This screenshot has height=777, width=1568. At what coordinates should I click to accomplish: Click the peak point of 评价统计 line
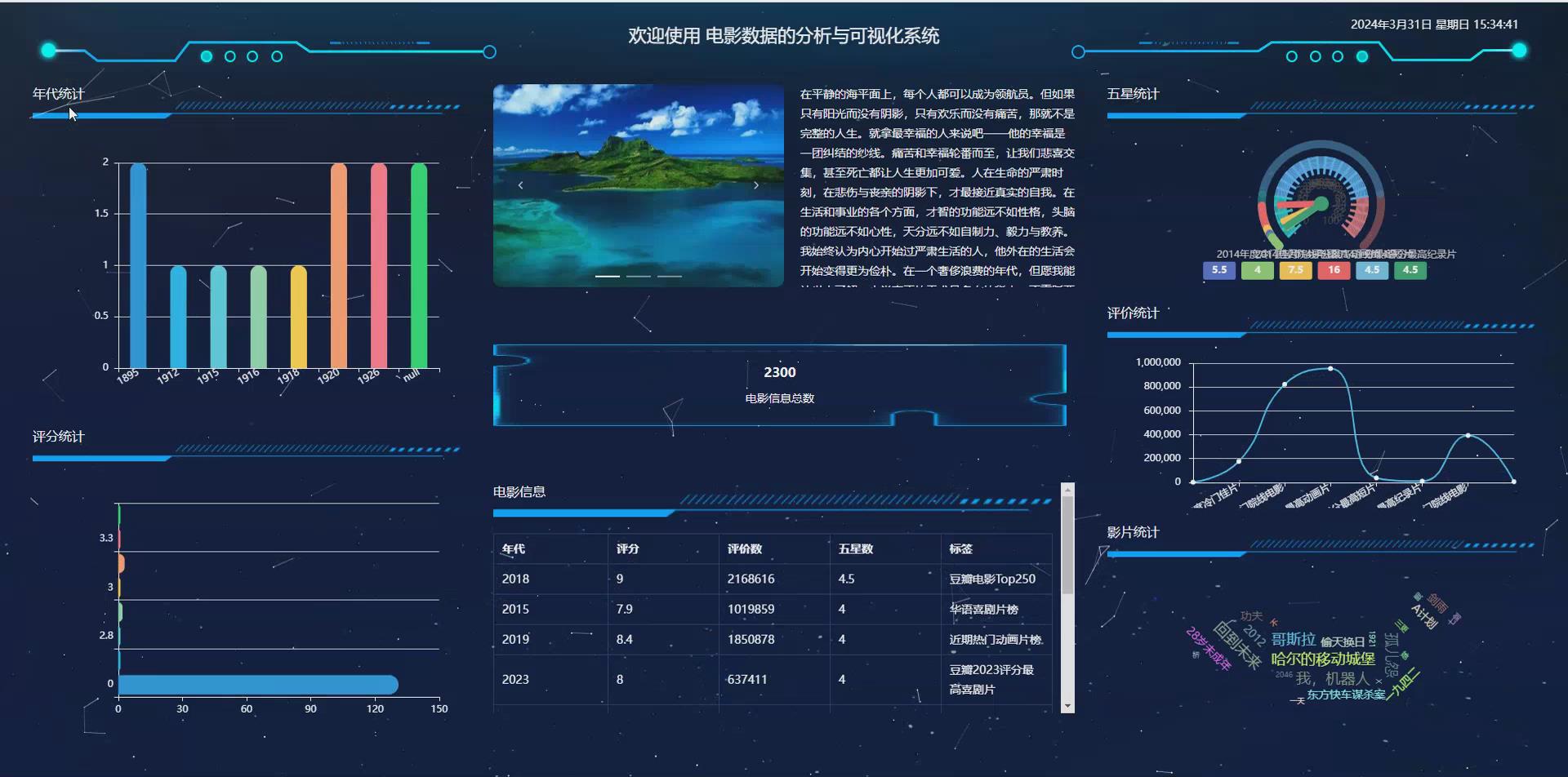tap(1330, 369)
